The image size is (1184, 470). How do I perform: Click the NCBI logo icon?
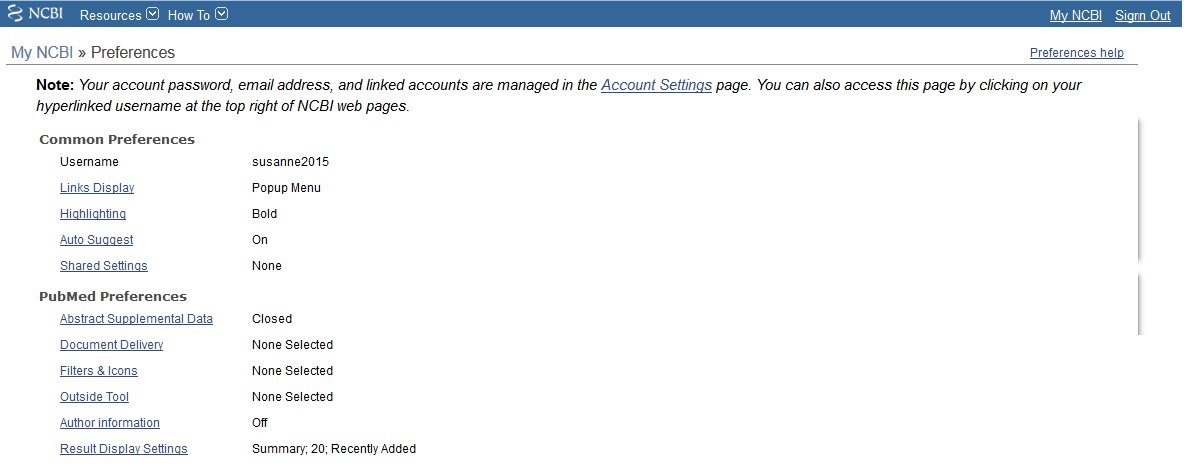tap(17, 14)
